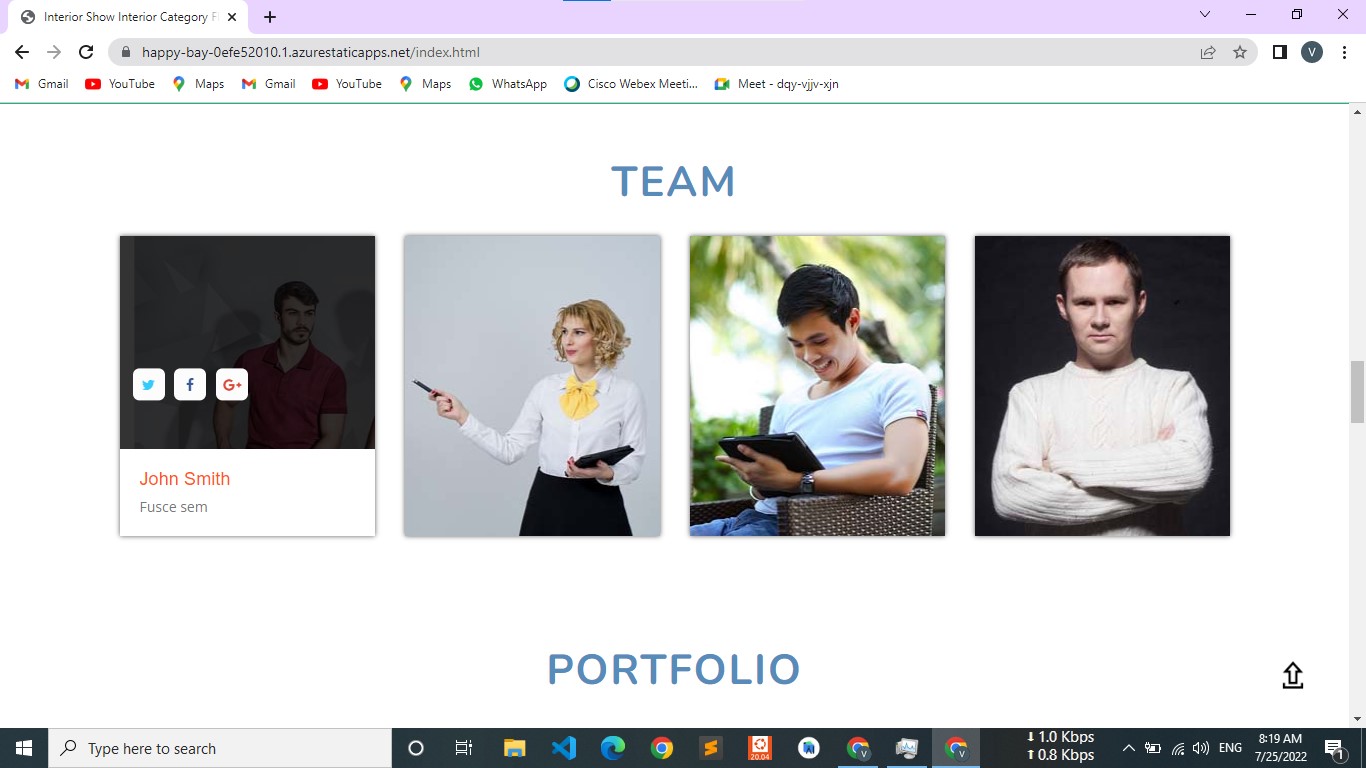
Task: Click inside the browser address bar
Action: pyautogui.click(x=400, y=52)
